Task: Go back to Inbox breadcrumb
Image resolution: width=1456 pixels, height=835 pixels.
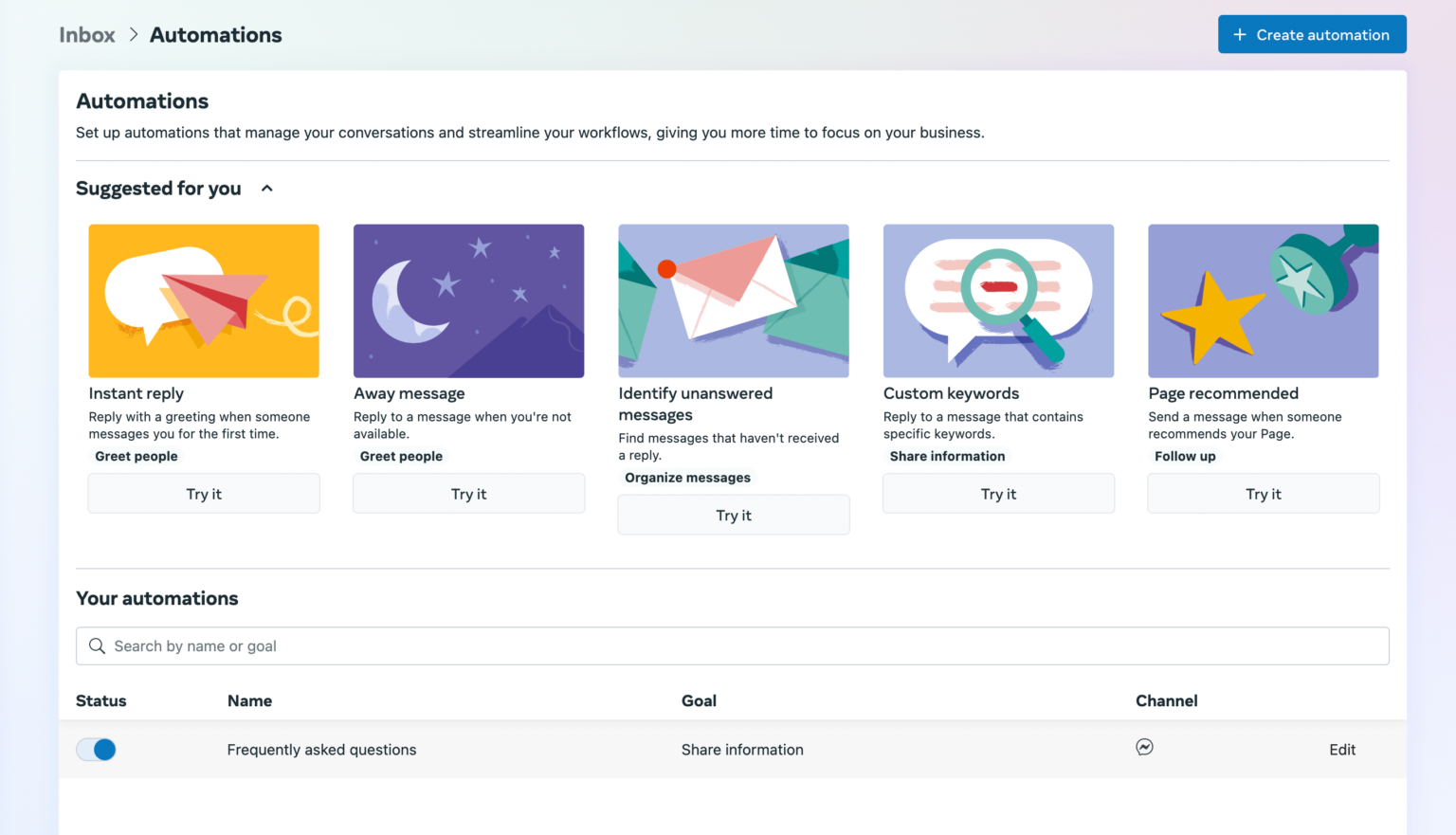Action: [87, 35]
